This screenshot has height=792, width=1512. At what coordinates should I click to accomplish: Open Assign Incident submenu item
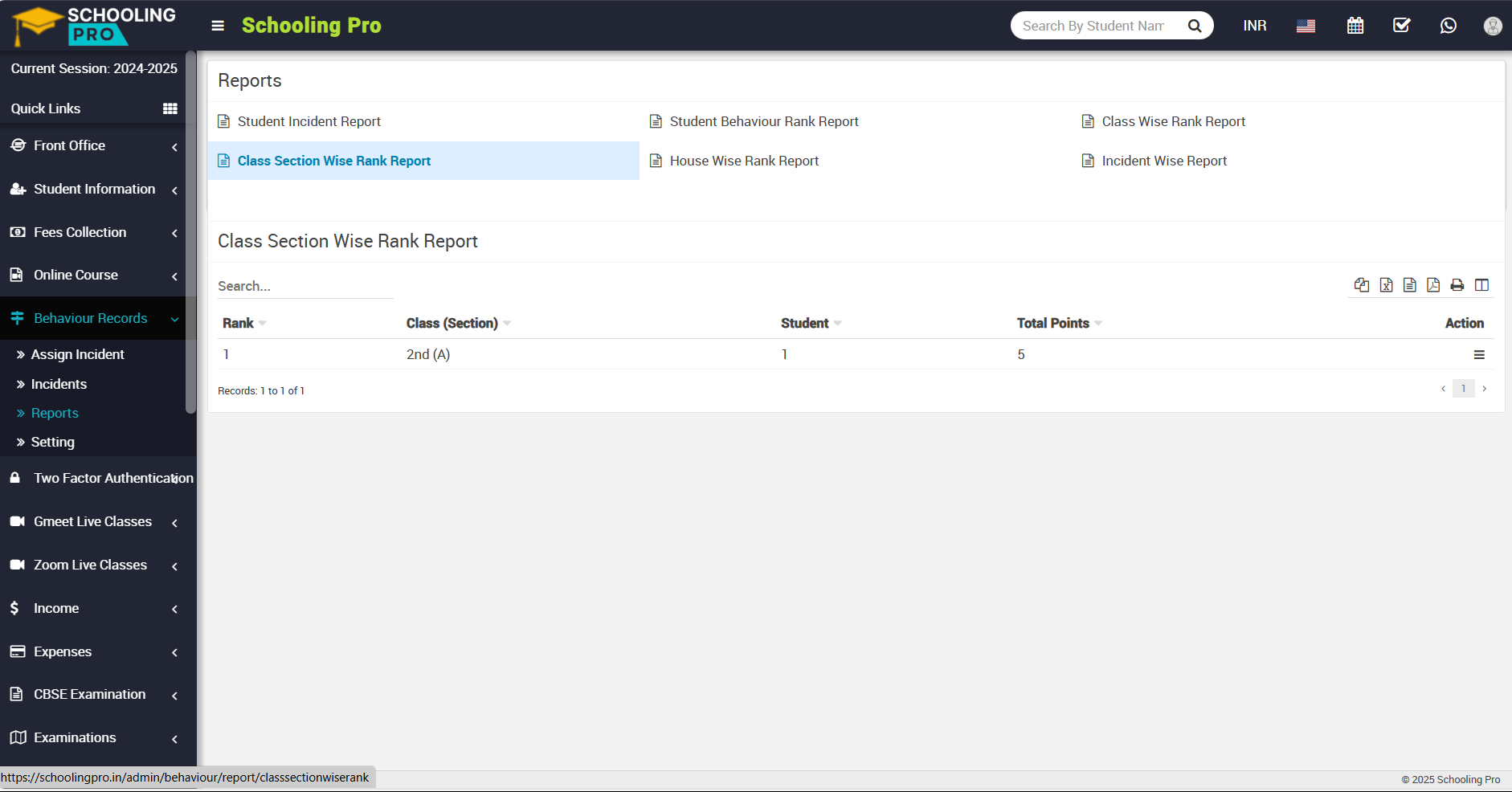click(77, 354)
